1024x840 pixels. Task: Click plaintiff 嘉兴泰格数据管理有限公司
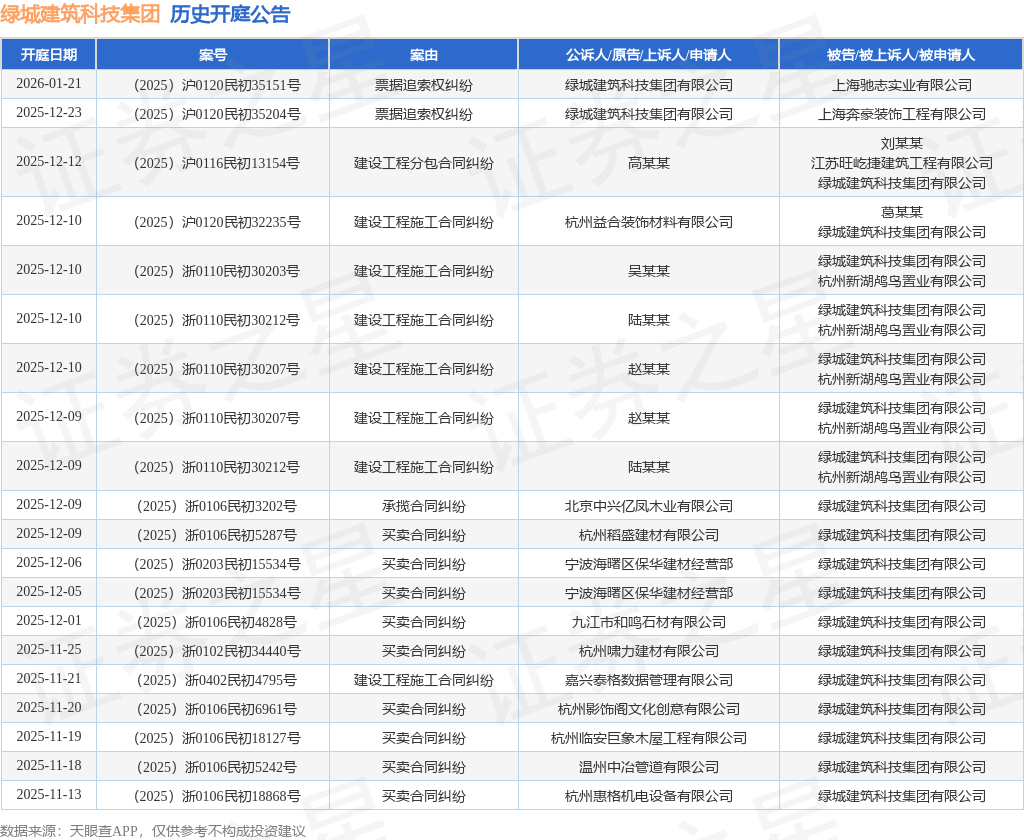click(648, 680)
